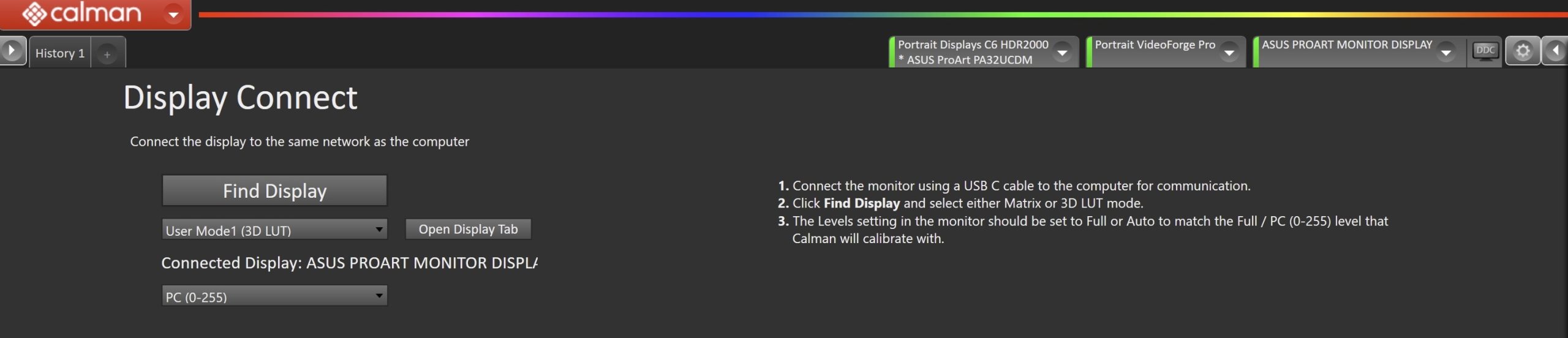
Task: Switch to the History 1 tab
Action: click(60, 53)
